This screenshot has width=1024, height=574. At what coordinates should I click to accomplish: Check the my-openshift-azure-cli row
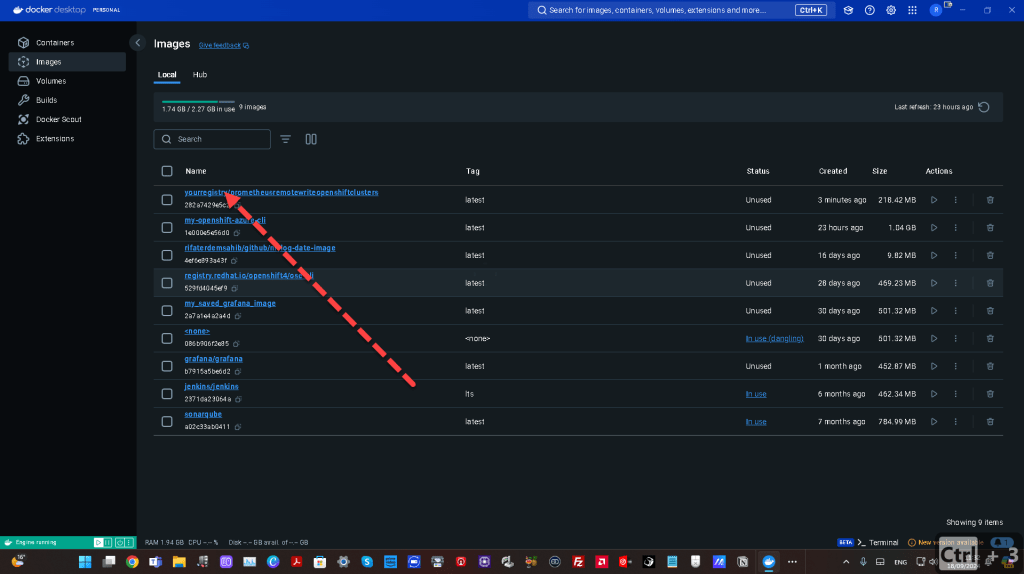167,228
